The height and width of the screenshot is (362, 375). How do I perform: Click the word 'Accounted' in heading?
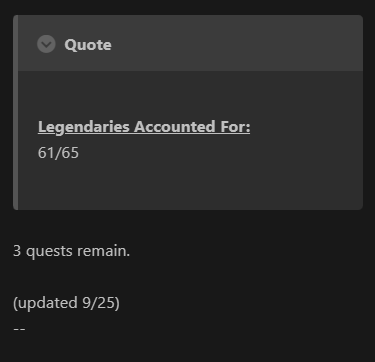click(175, 127)
